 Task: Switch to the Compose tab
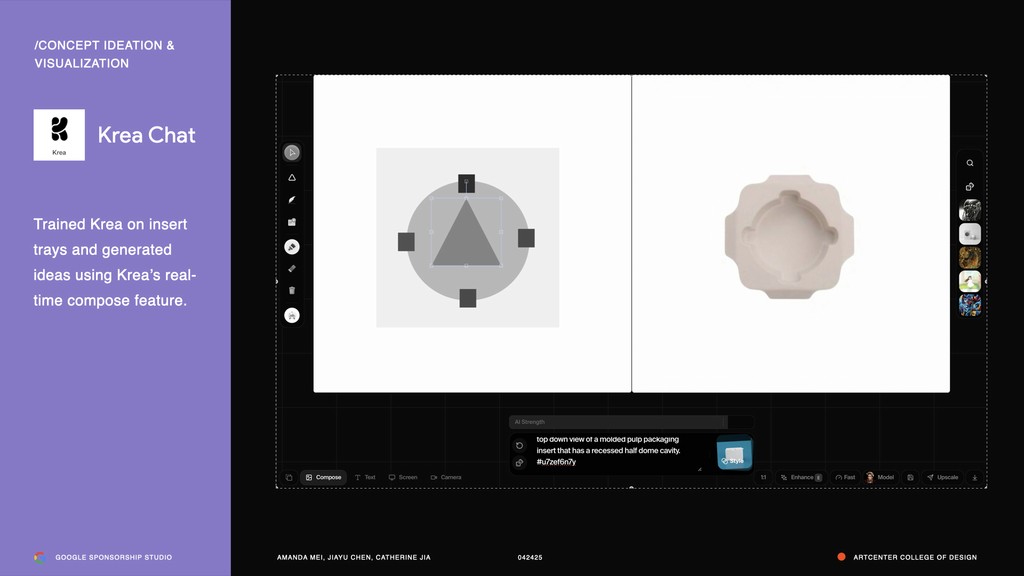[x=323, y=477]
